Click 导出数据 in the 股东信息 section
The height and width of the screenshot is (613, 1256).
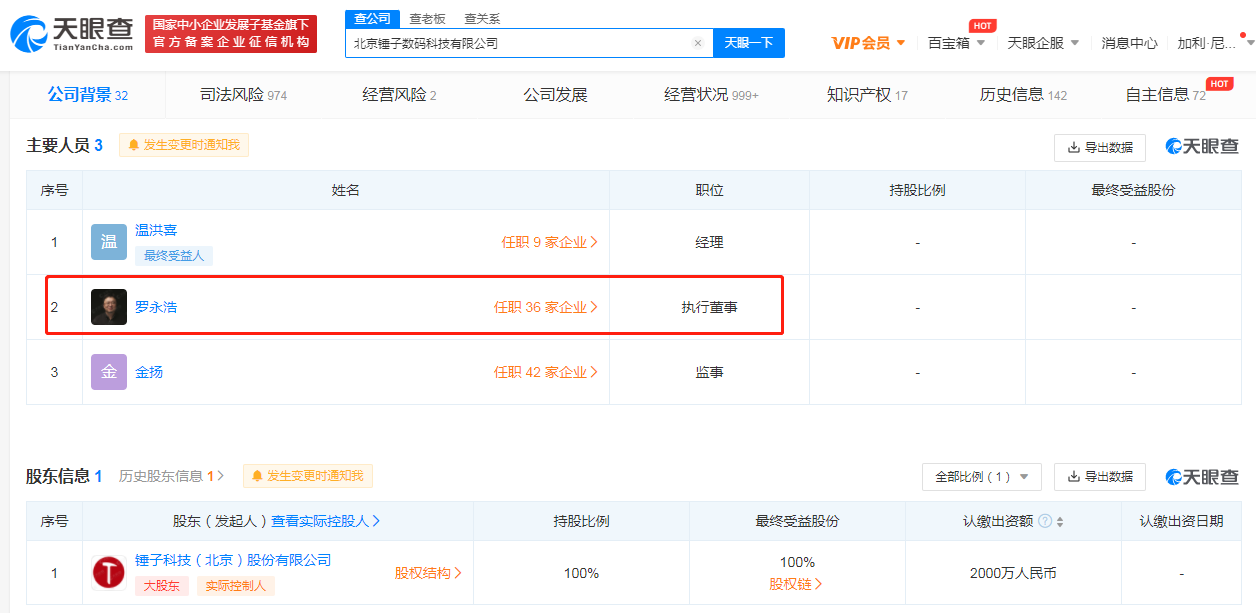click(1100, 477)
